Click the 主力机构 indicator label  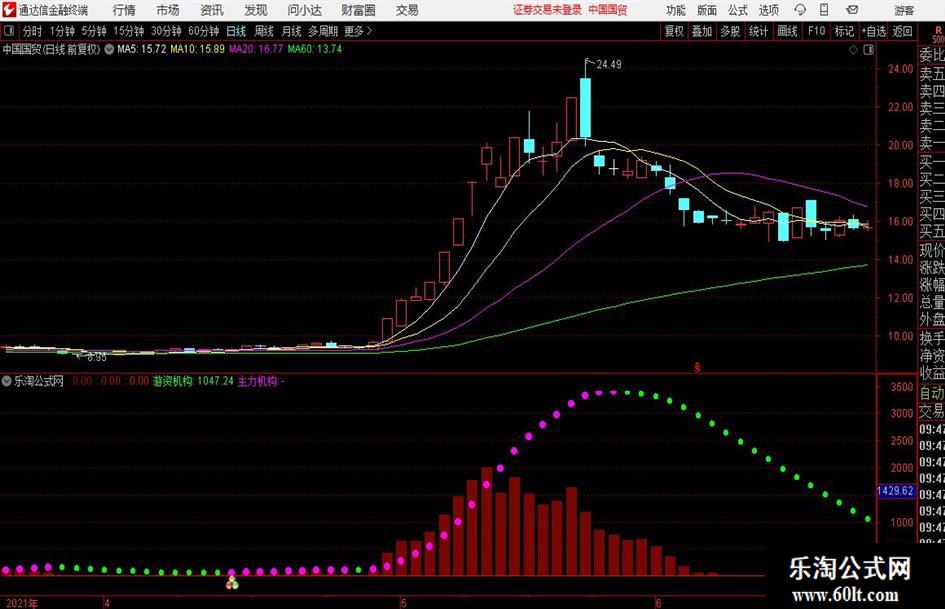[x=259, y=381]
